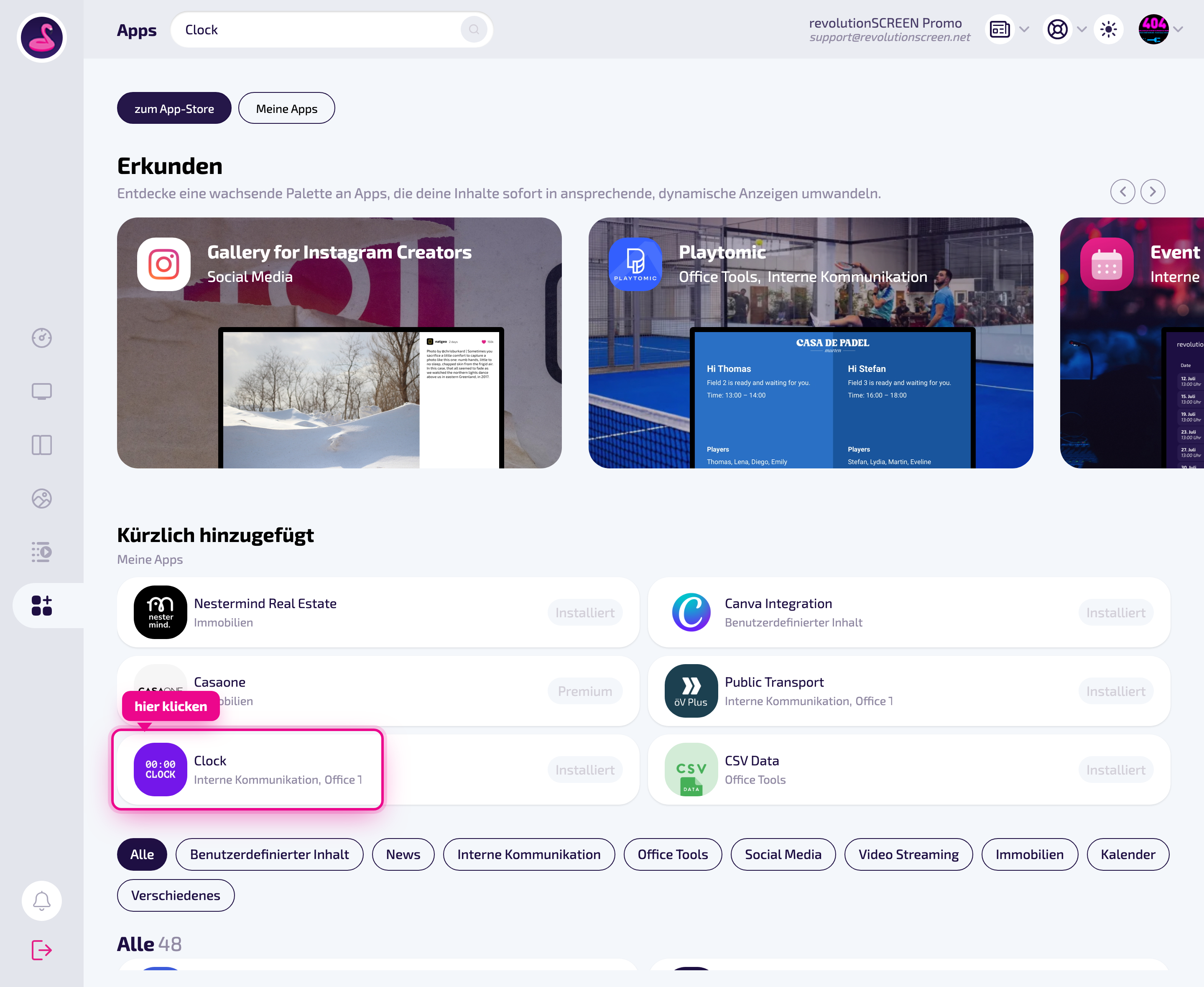Switch to the Meine Apps tab

(286, 108)
